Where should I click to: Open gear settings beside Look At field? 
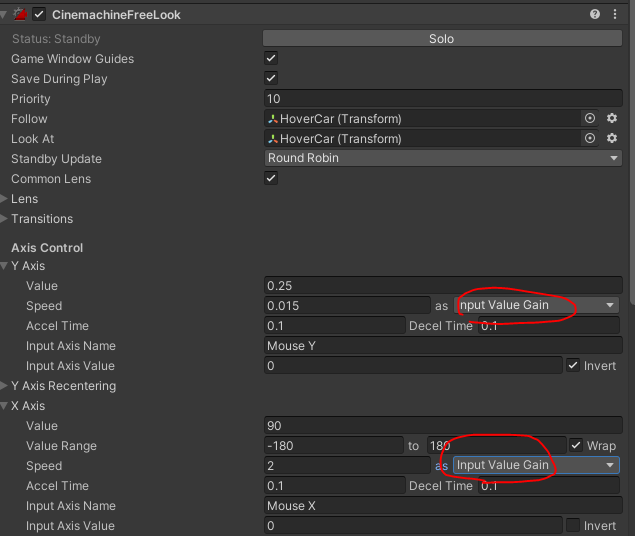click(612, 138)
